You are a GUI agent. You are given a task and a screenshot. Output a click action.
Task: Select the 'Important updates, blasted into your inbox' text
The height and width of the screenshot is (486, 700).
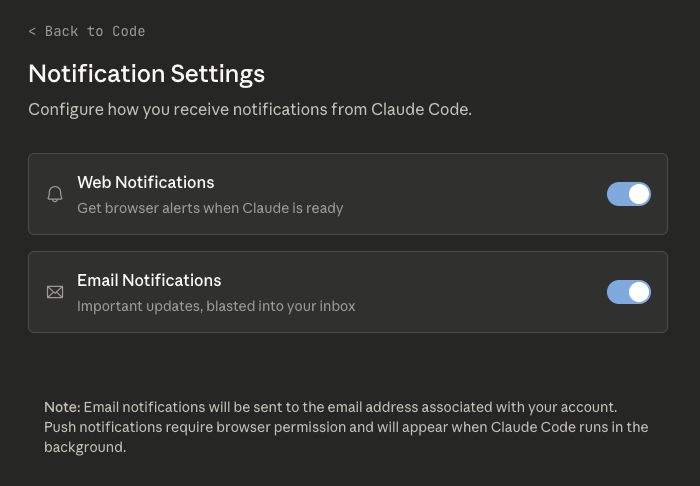[x=216, y=306]
